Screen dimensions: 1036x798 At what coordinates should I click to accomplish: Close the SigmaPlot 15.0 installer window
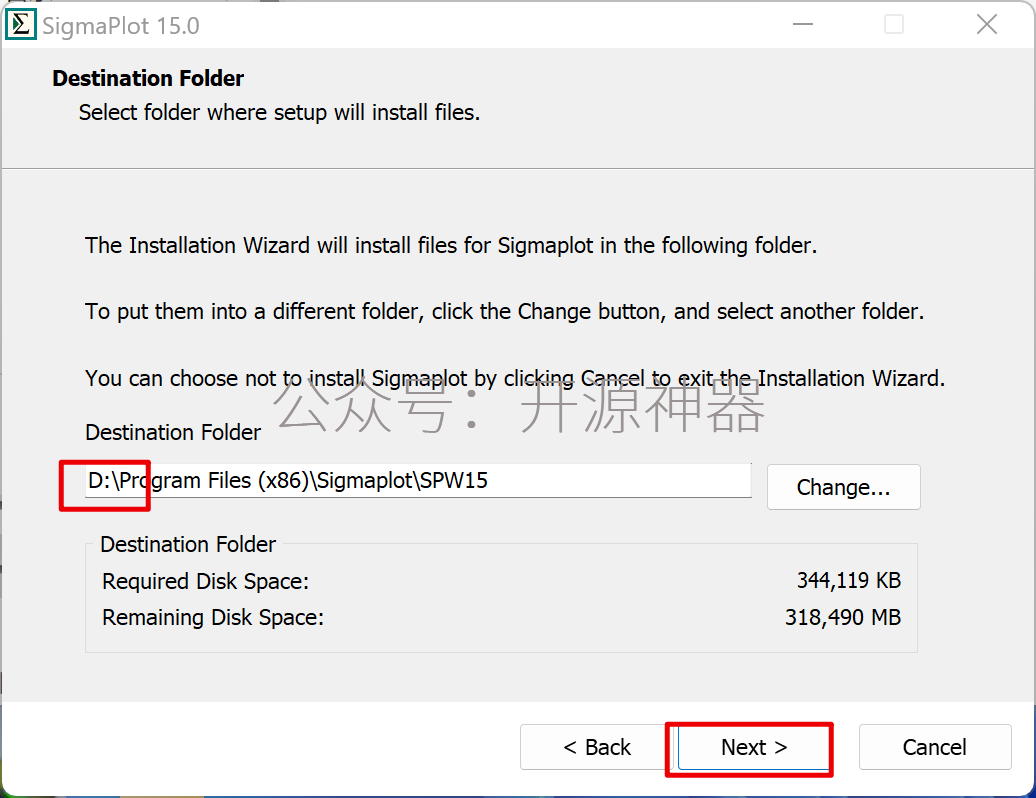pos(987,25)
